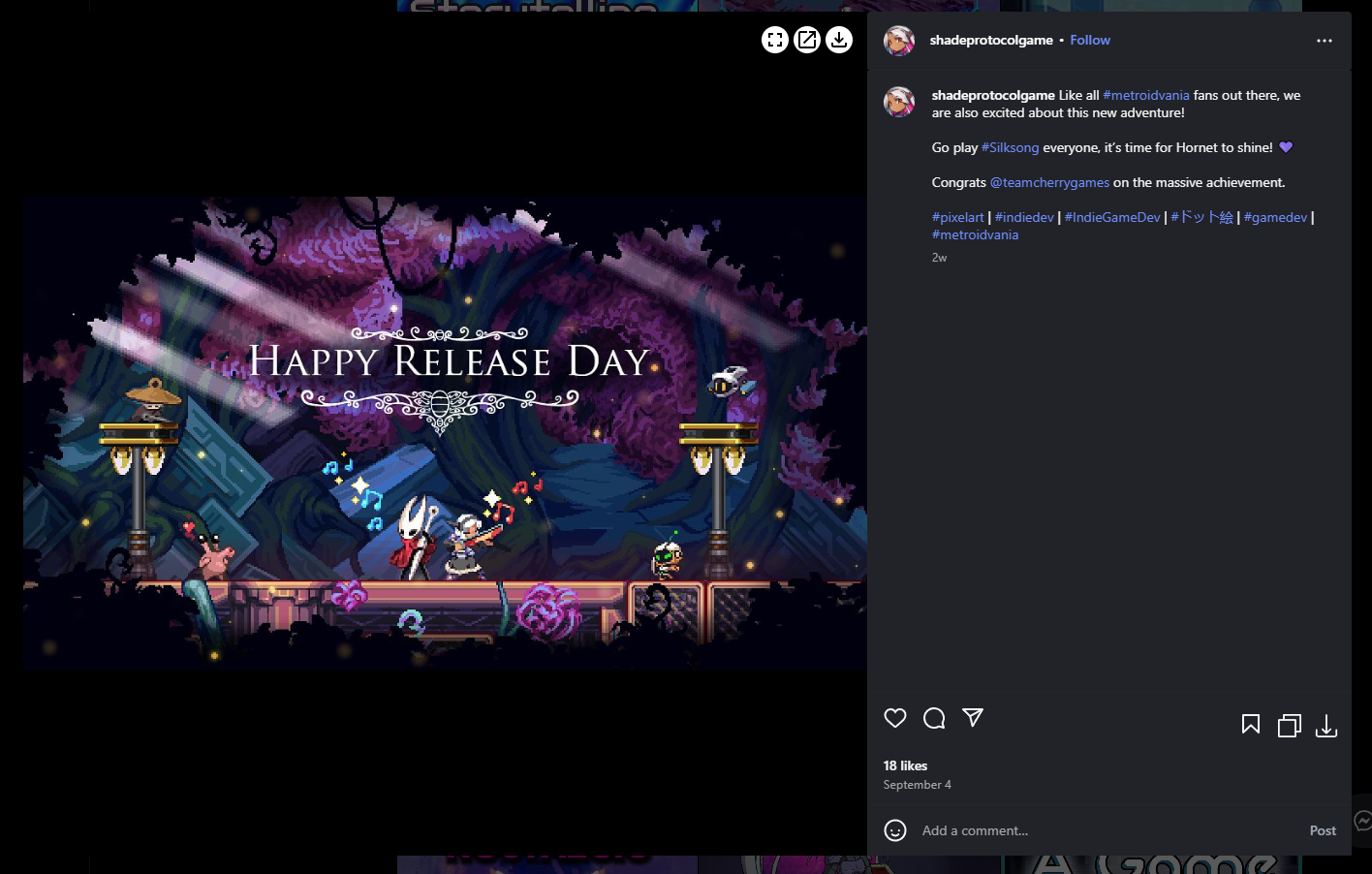Image resolution: width=1372 pixels, height=874 pixels.
Task: Follow the shadeprotocolgame account
Action: click(1090, 40)
